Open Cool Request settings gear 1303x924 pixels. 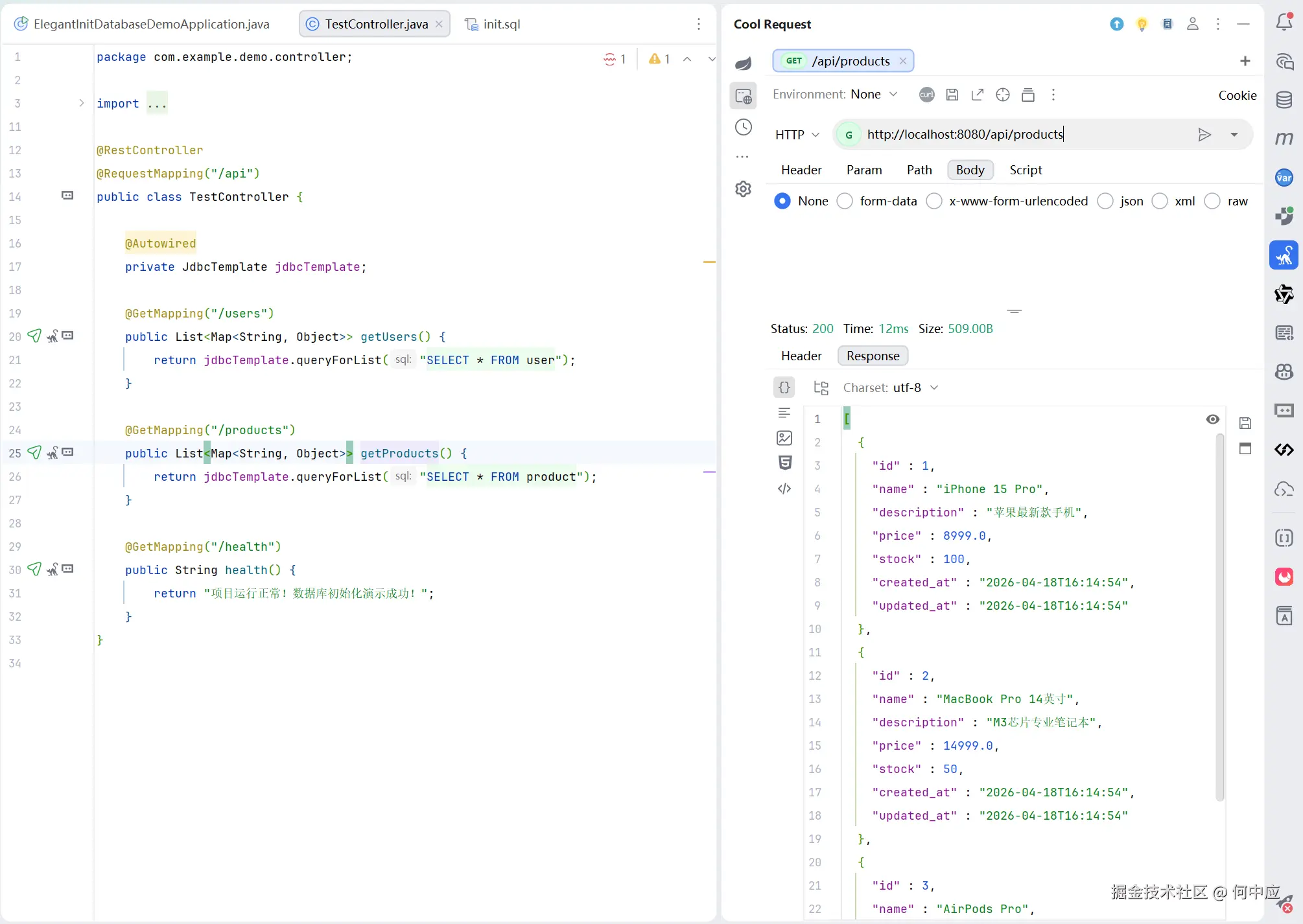point(743,189)
